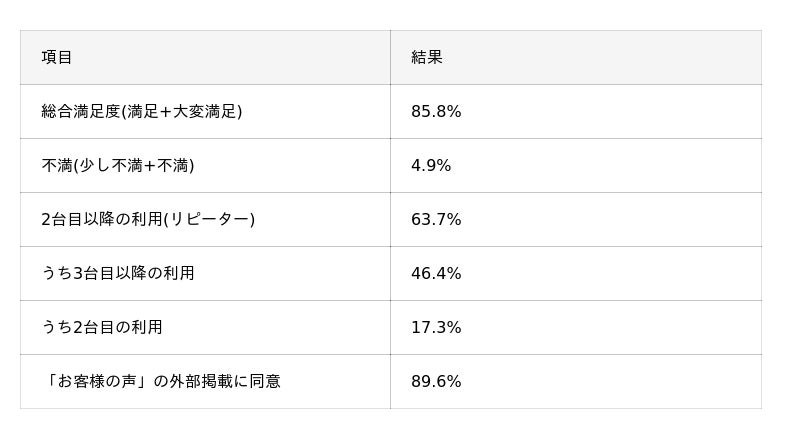Click the text お客様の声 in last row
The height and width of the screenshot is (439, 800).
[x=96, y=381]
